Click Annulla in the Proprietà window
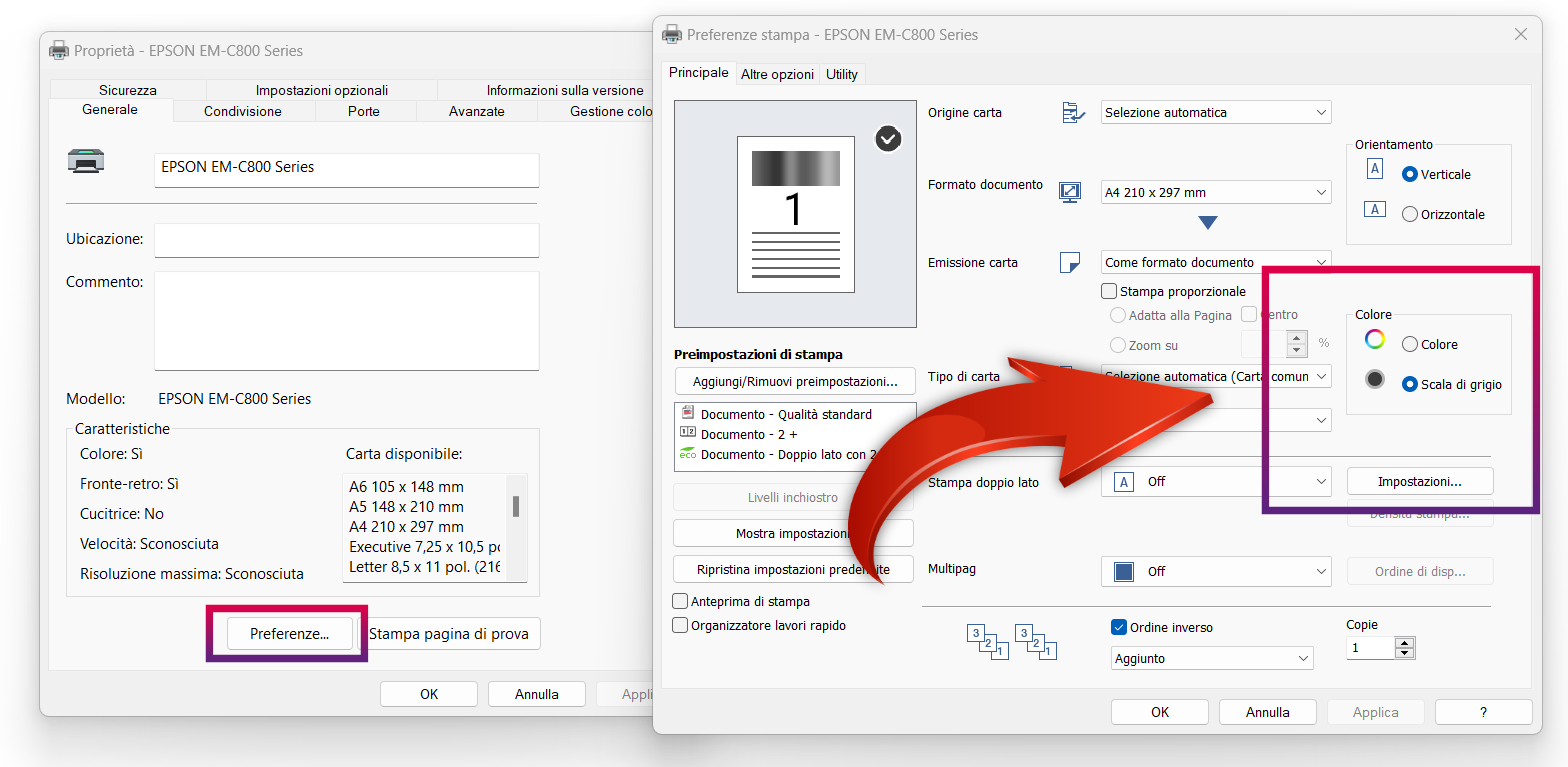 click(x=537, y=694)
